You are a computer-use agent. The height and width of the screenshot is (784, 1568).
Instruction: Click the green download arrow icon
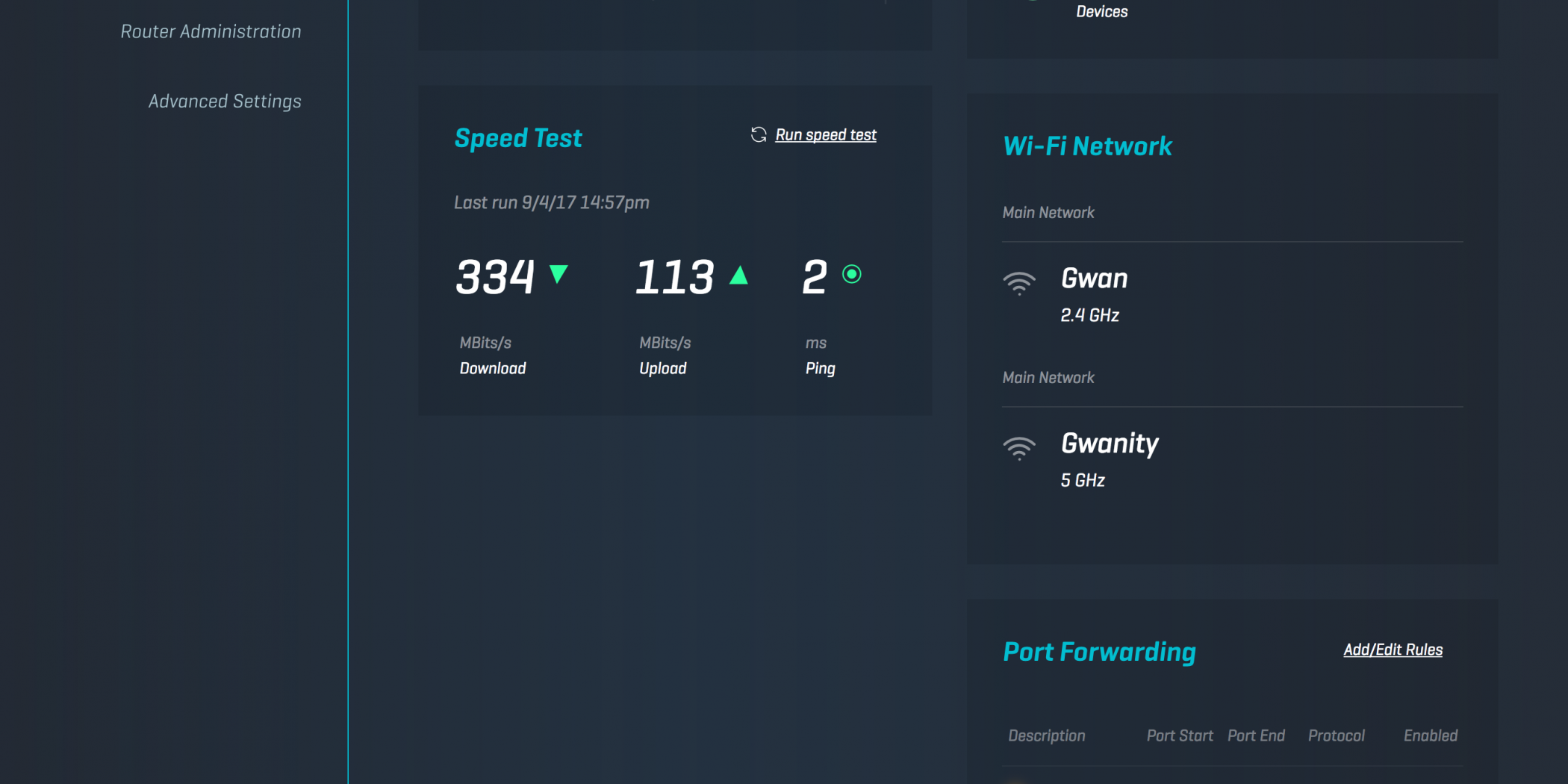(559, 275)
